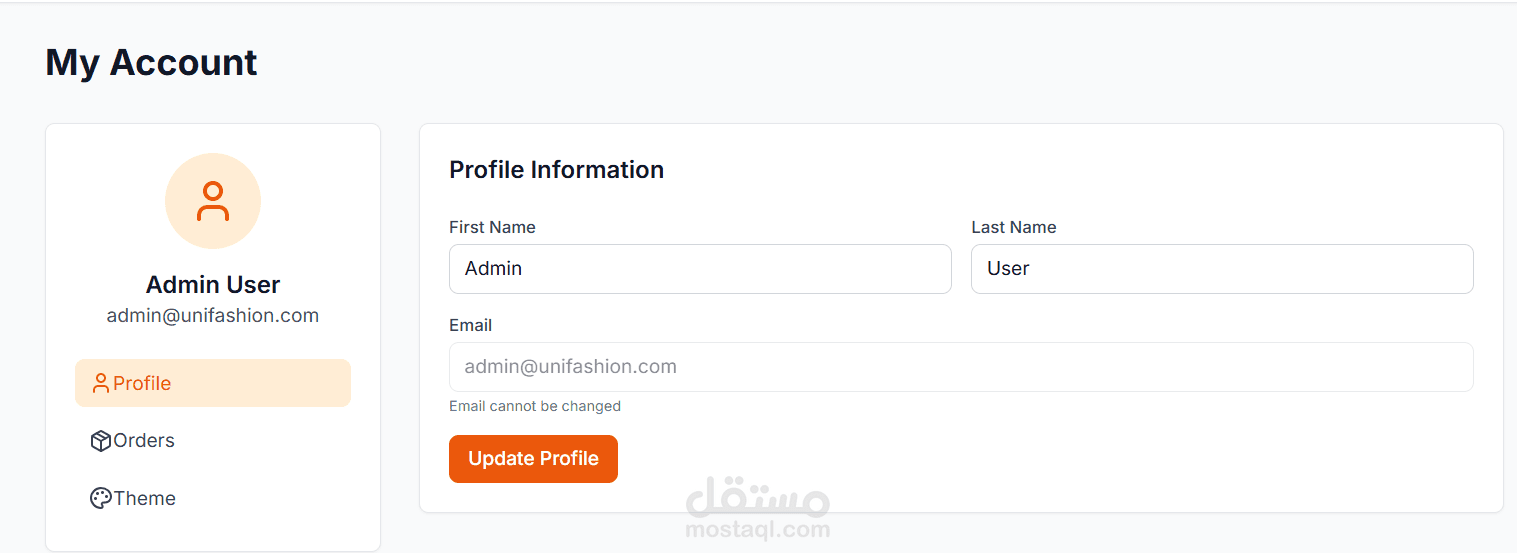Focus the First Name input field
Viewport: 1517px width, 553px height.
(x=700, y=269)
